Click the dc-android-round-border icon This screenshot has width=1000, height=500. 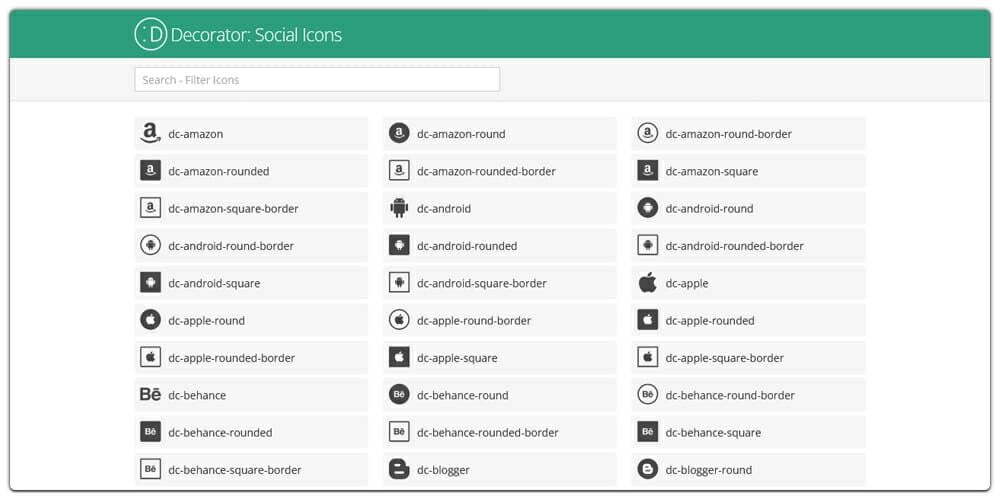coord(151,245)
